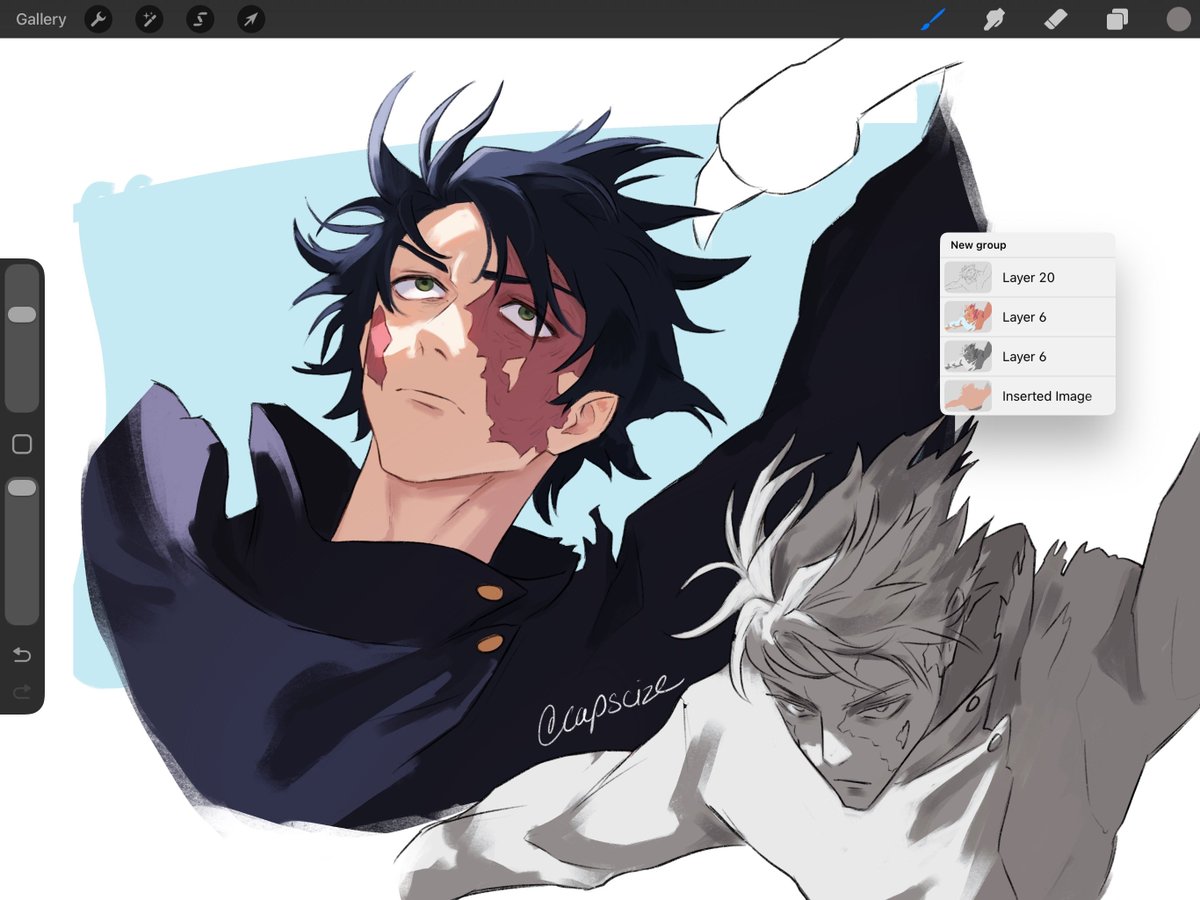Open the active color picker
Screen dimensions: 1200x900
coord(1178,19)
